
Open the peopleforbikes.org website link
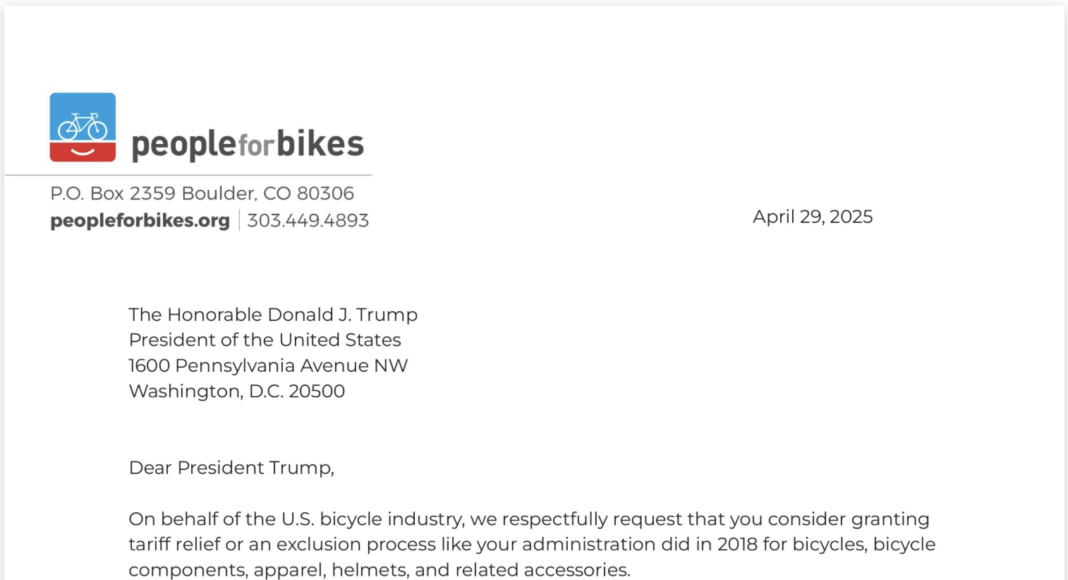click(140, 220)
